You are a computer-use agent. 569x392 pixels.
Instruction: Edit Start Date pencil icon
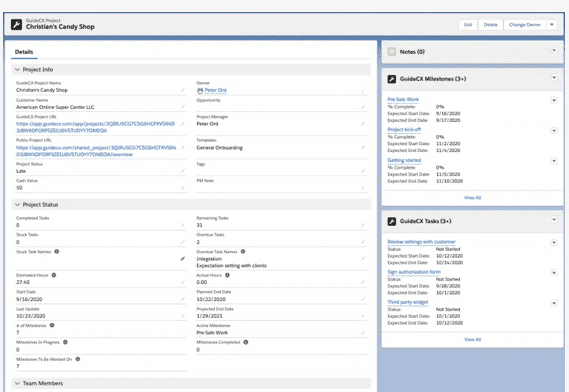pos(183,299)
